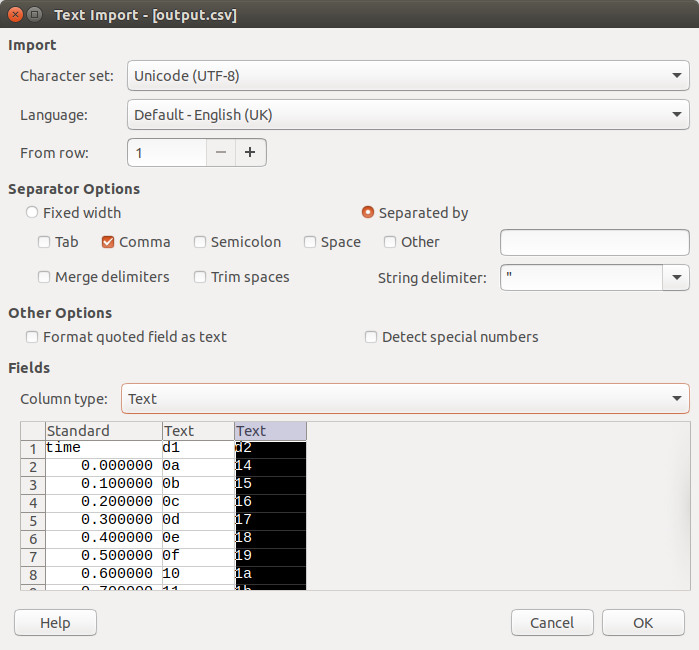Viewport: 699px width, 650px height.
Task: Click the '0.500000' time cell
Action: (x=104, y=556)
